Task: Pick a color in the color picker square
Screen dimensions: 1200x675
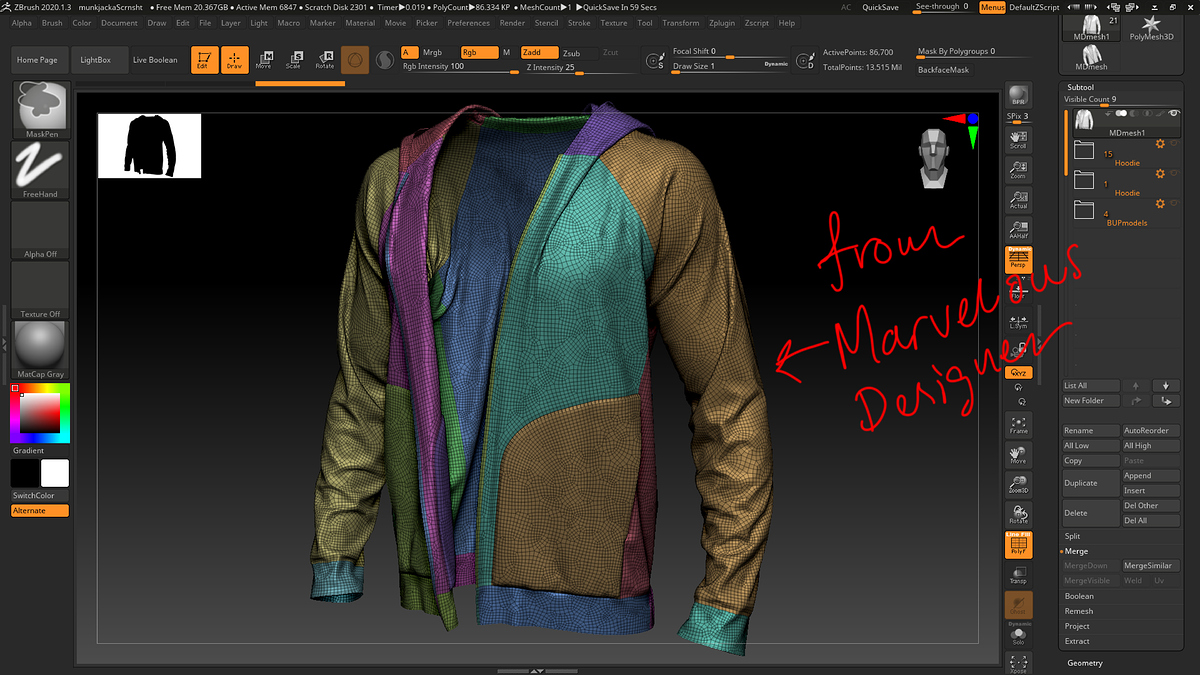Action: (x=40, y=413)
